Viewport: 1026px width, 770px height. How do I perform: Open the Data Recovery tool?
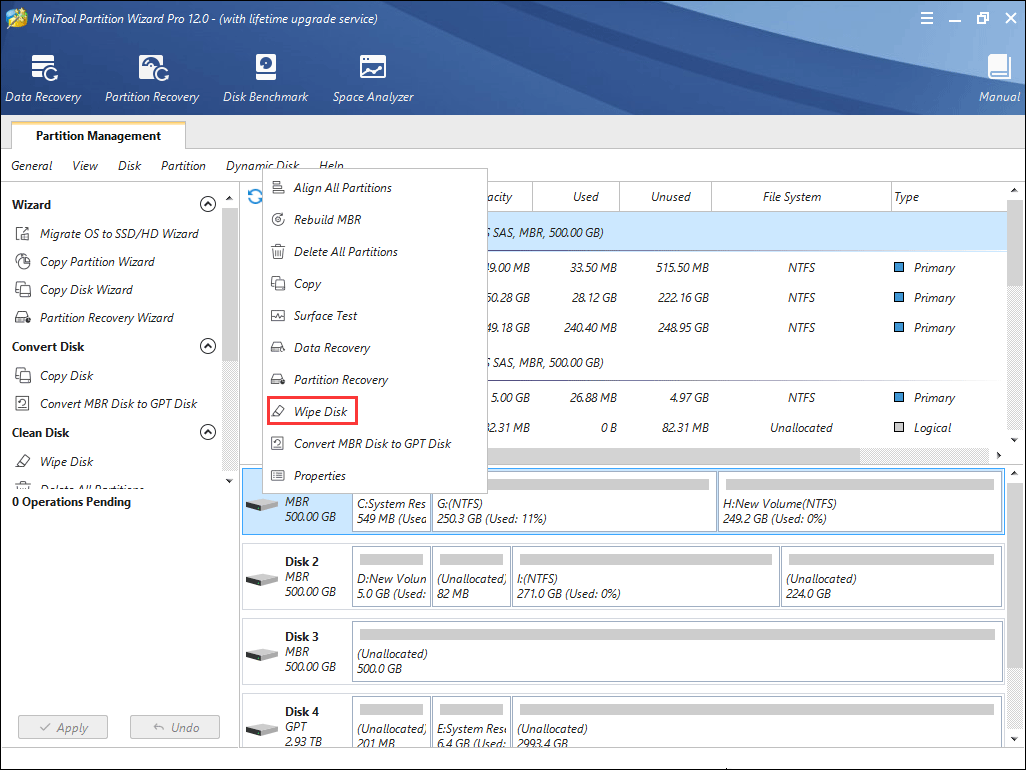[x=43, y=78]
